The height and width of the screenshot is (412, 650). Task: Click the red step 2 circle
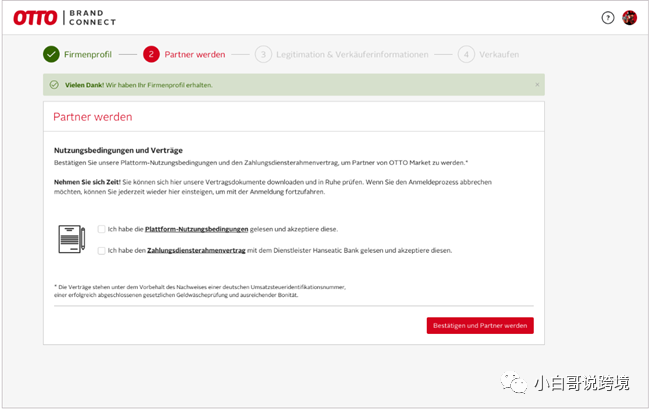click(x=151, y=54)
